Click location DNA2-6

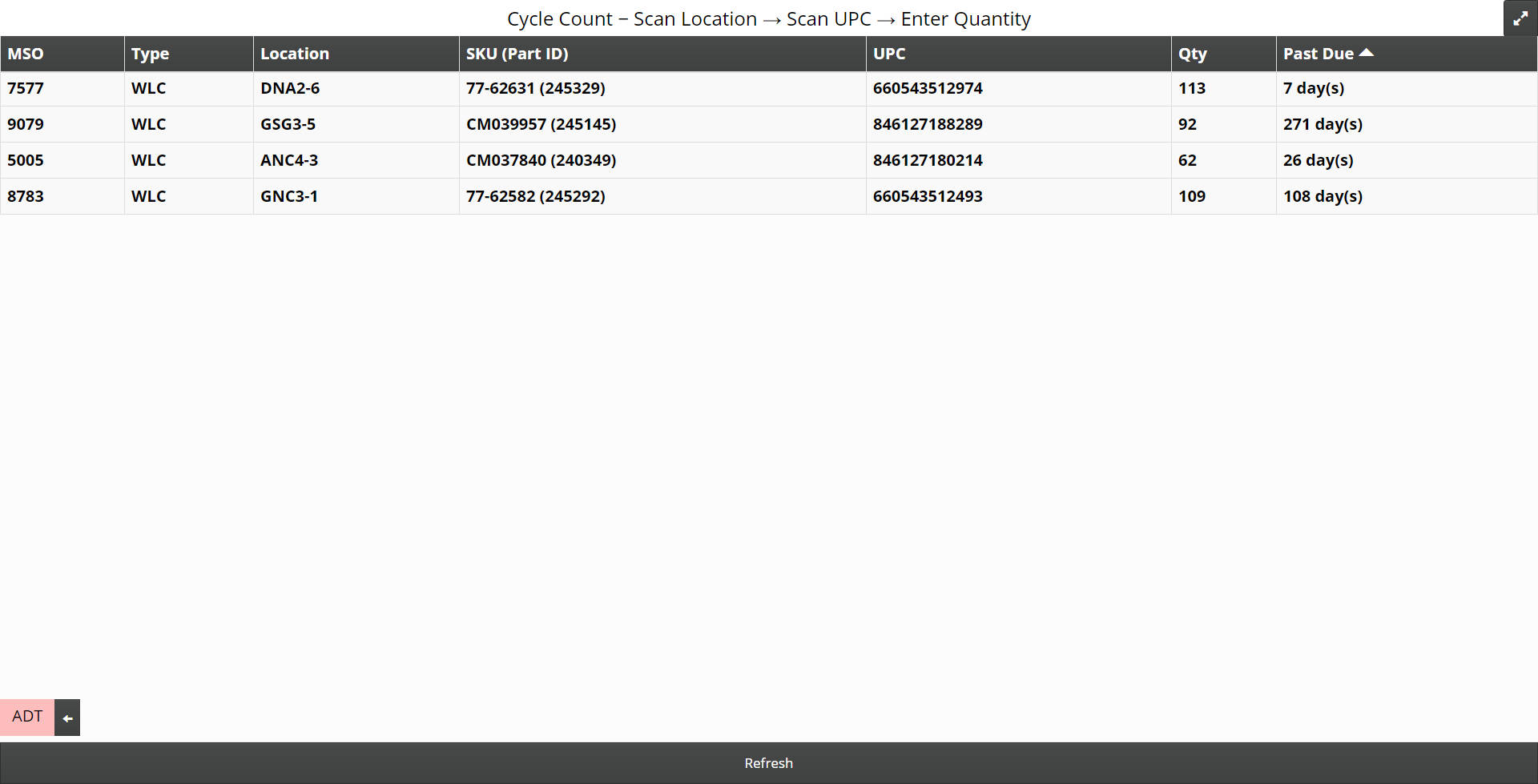coord(356,89)
